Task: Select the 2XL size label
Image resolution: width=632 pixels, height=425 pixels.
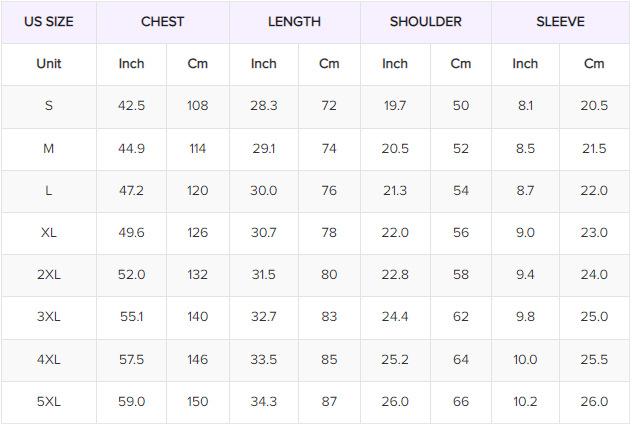Action: pos(48,274)
